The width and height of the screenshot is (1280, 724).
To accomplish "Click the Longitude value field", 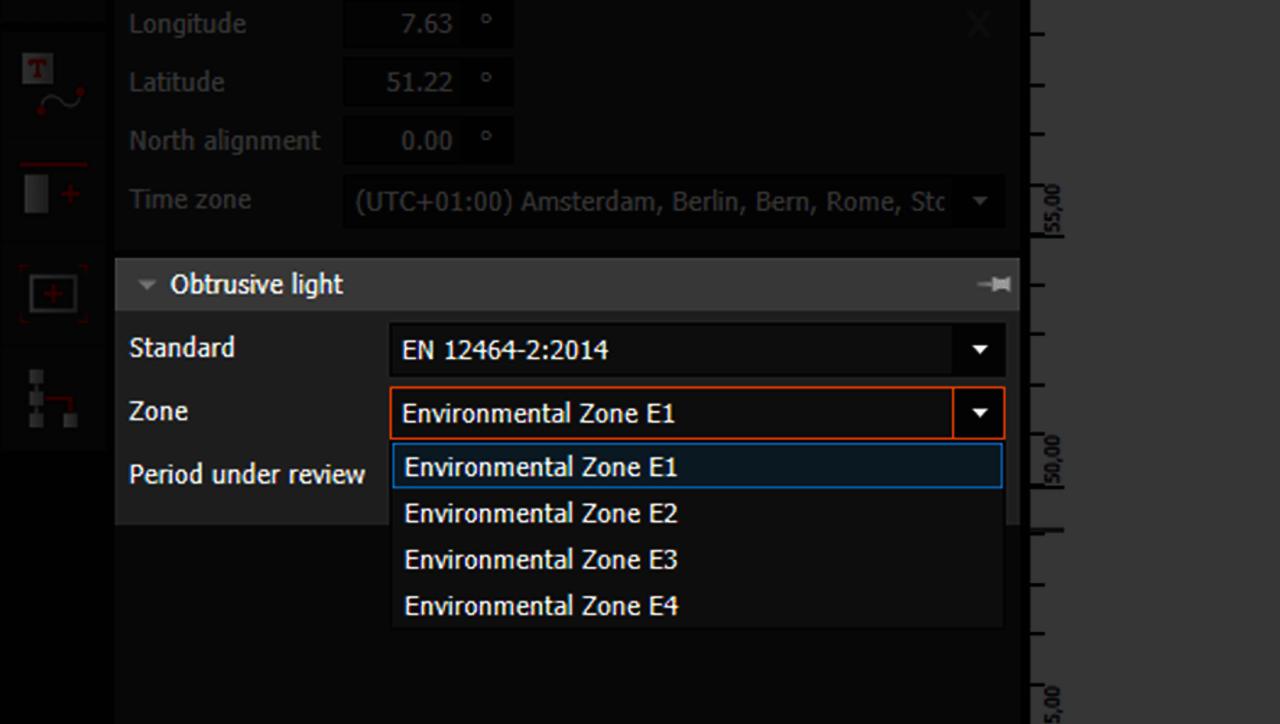I will (x=427, y=24).
